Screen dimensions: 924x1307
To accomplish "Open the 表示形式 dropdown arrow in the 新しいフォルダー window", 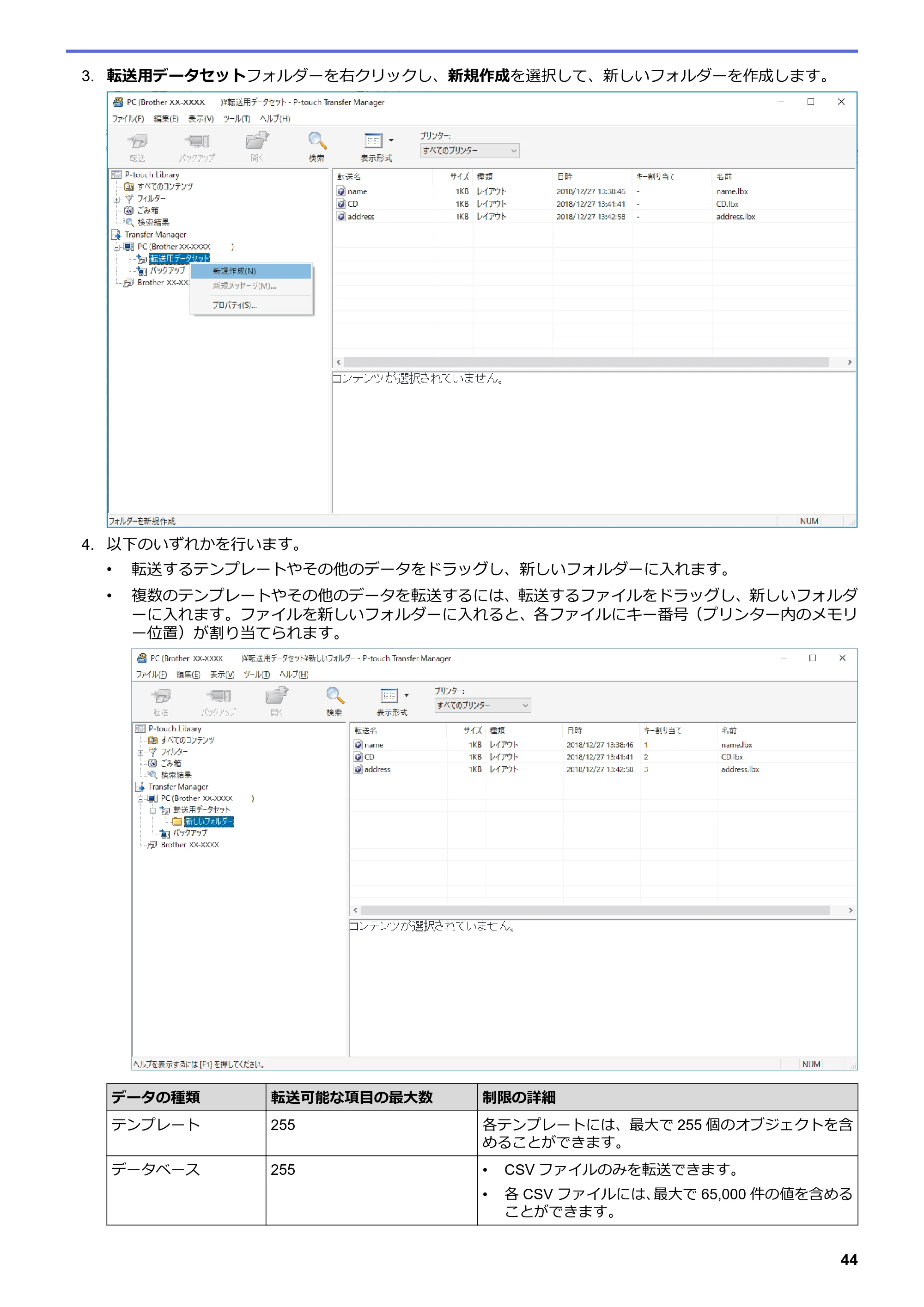I will (407, 695).
